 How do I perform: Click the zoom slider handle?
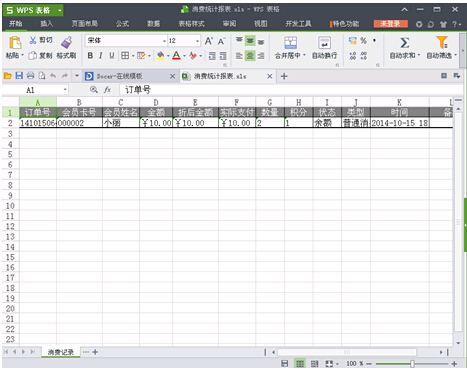tap(412, 364)
